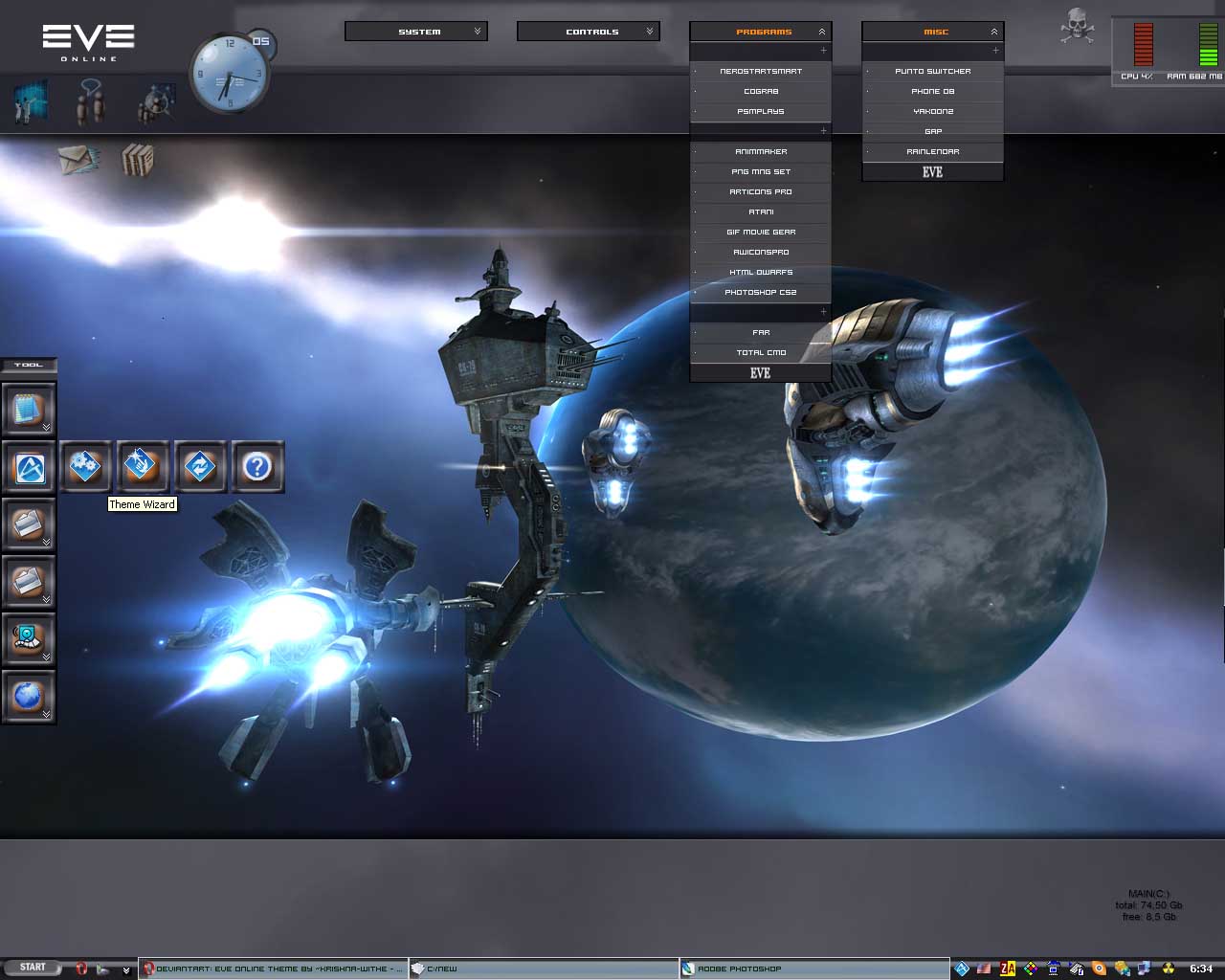
Task: Select GAP in the Misc menu
Action: click(933, 131)
